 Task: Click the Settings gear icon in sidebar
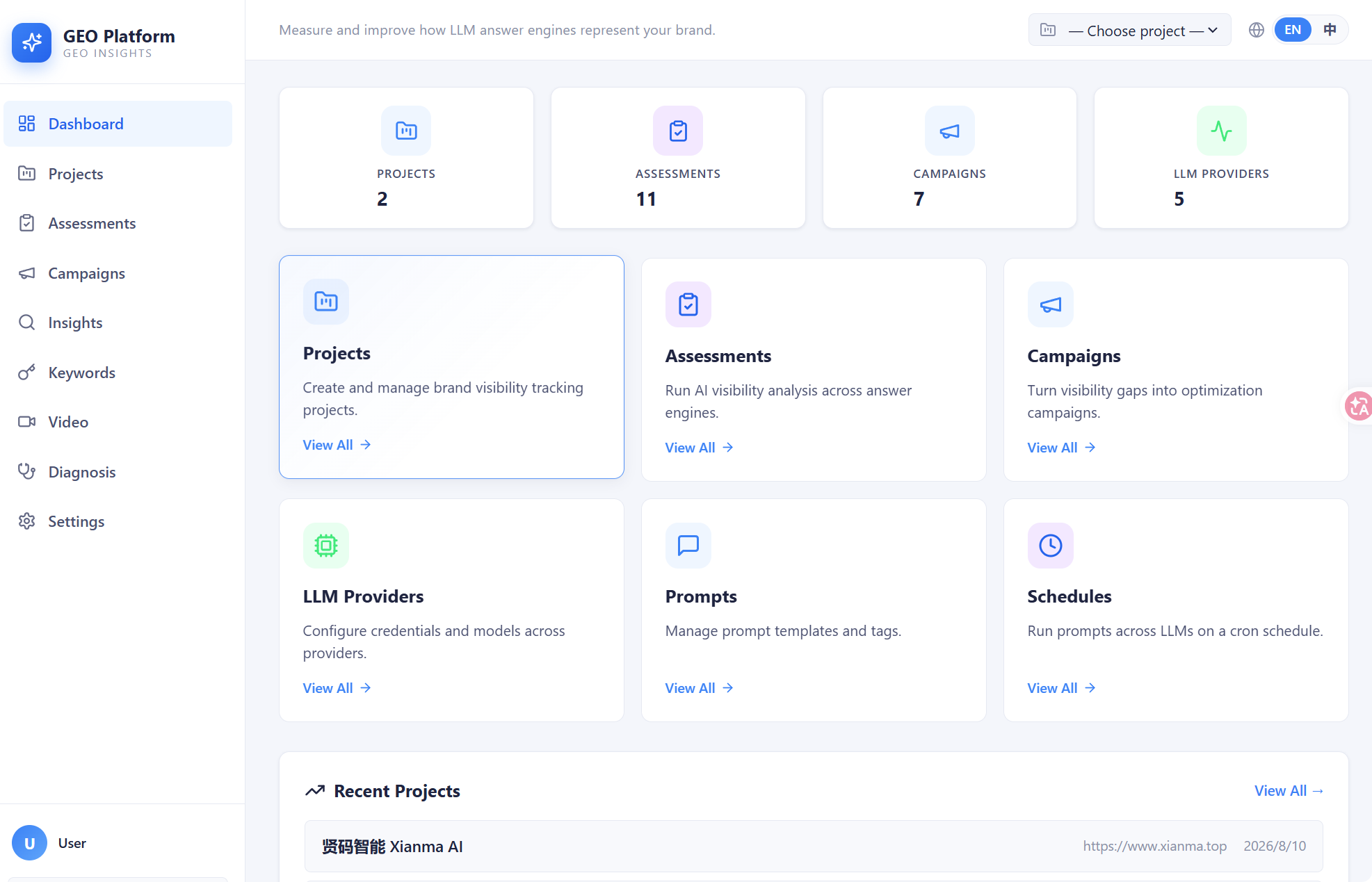26,521
